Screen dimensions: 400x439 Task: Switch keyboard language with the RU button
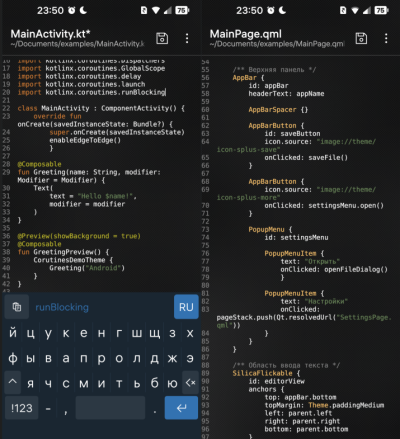[186, 307]
